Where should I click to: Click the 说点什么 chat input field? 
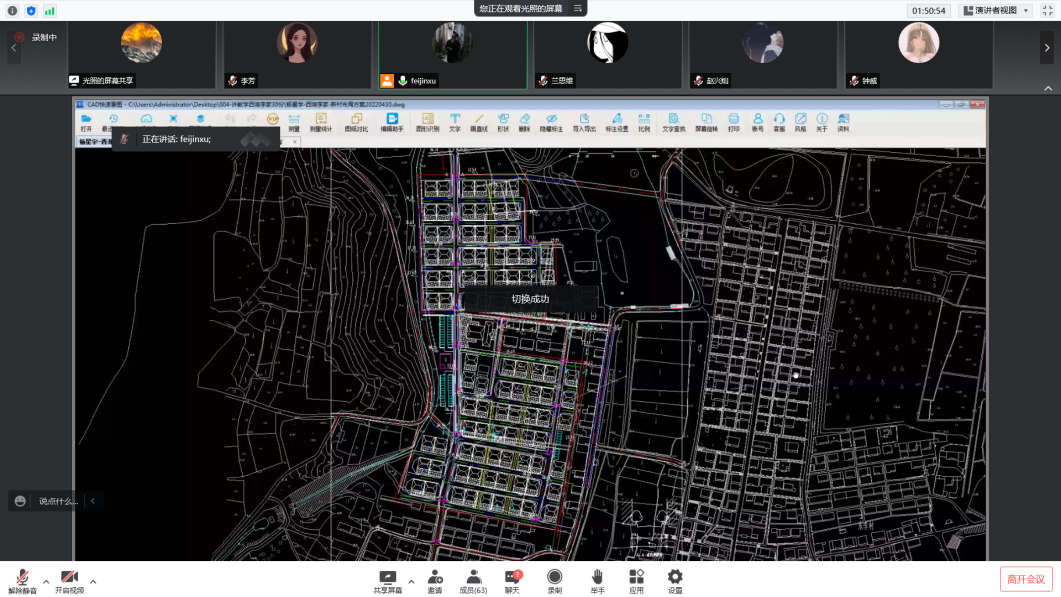(x=57, y=501)
